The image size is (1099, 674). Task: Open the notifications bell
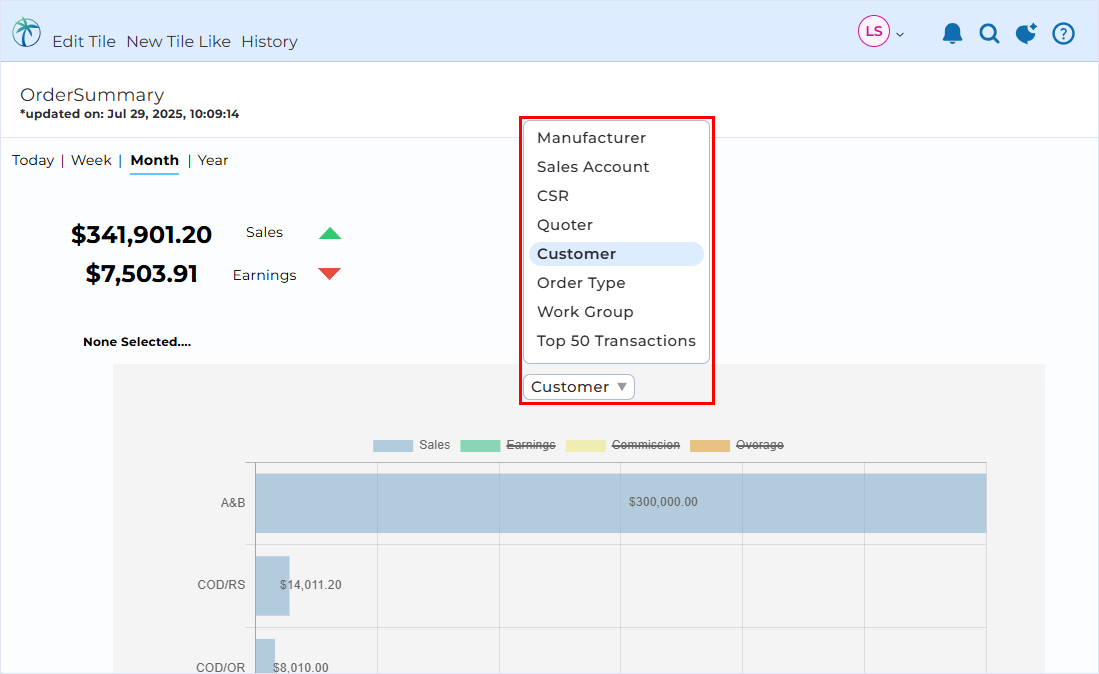click(952, 33)
